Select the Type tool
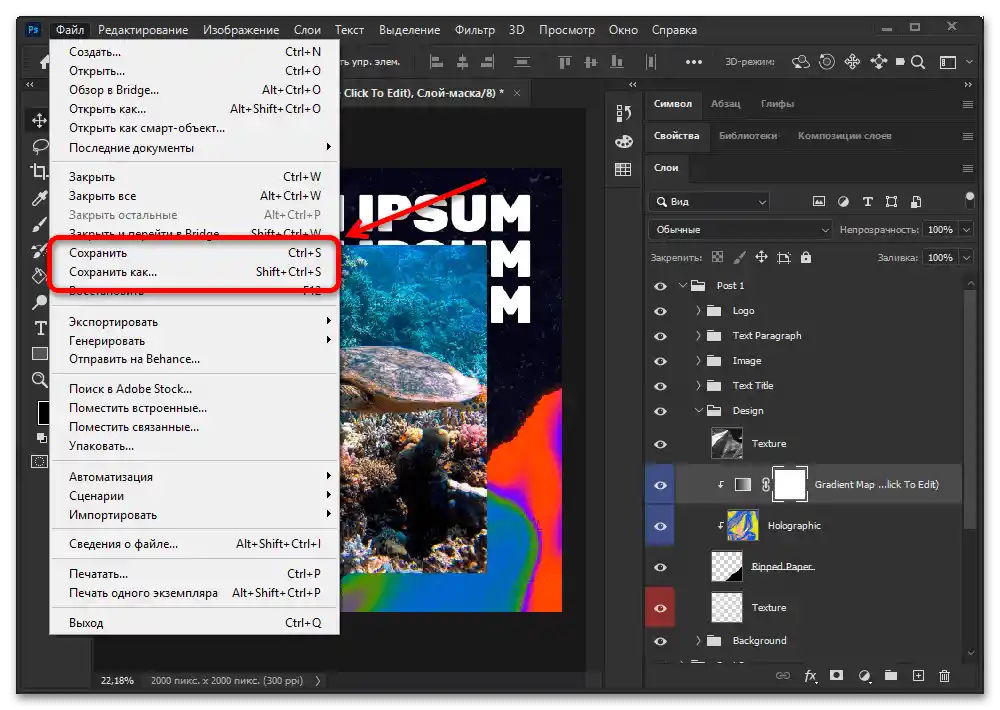 (40, 328)
